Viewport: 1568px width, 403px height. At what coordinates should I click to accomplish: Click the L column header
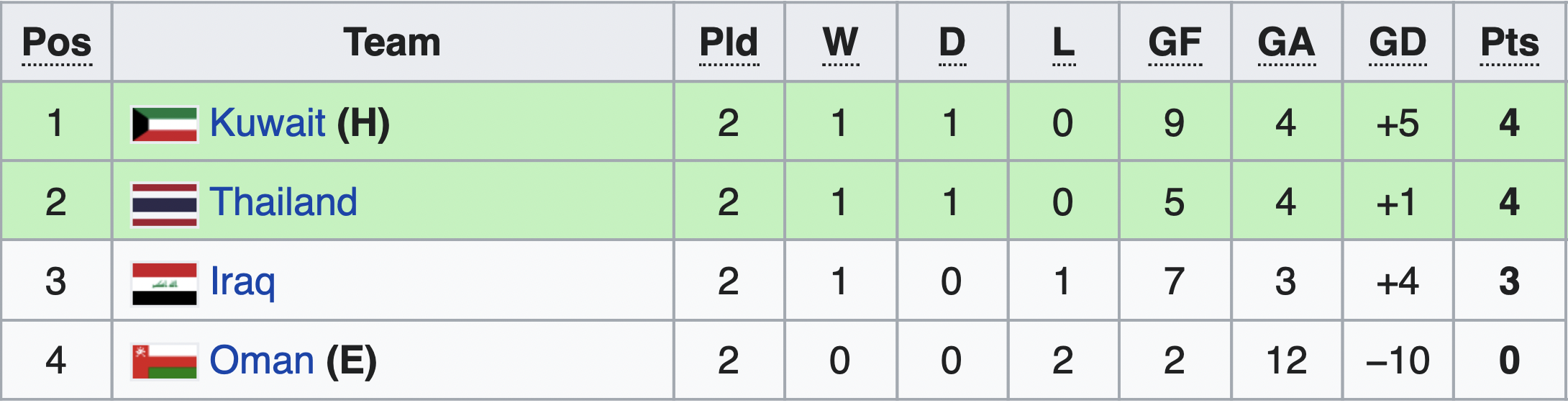[1064, 42]
